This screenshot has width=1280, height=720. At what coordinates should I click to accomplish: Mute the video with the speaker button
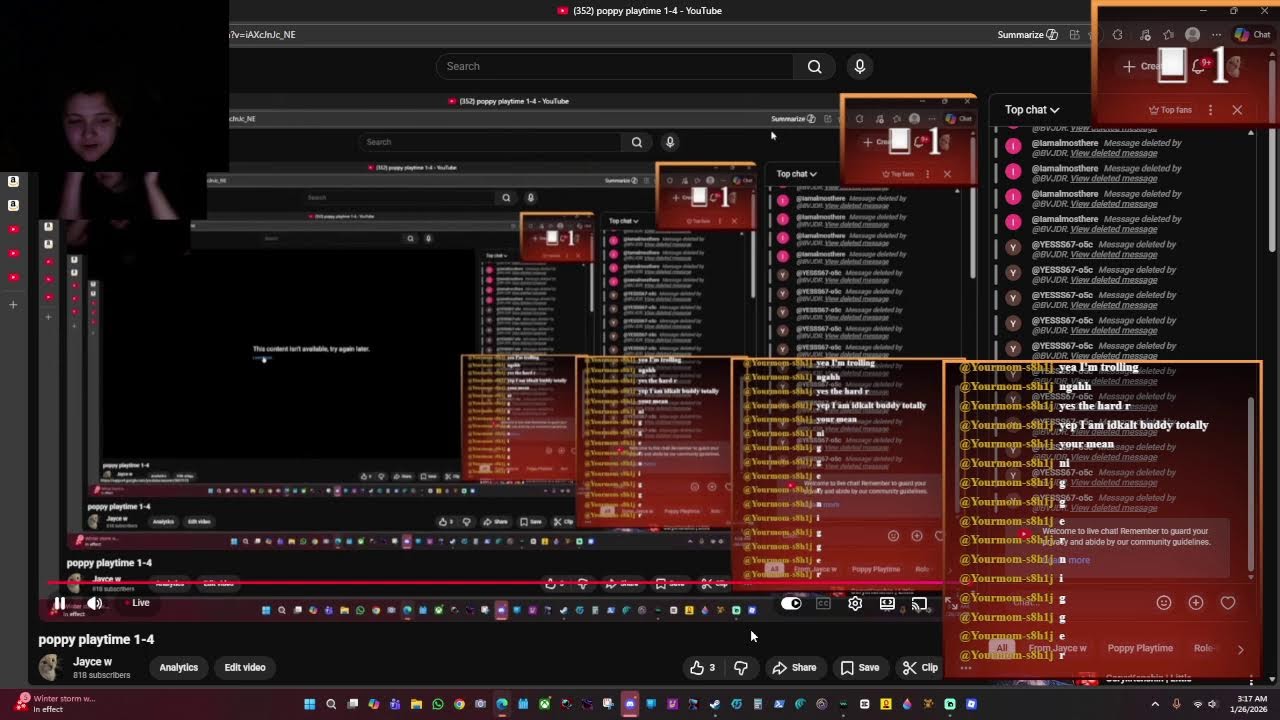point(94,603)
